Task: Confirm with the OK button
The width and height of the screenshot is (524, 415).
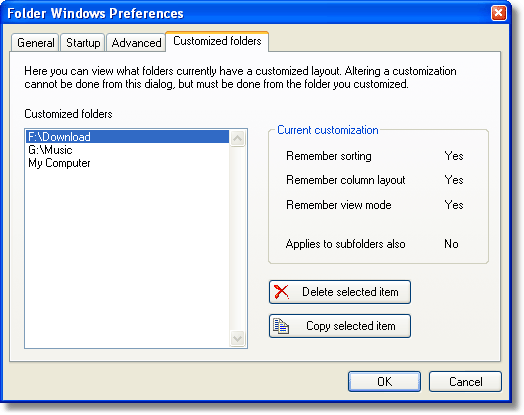Action: pyautogui.click(x=384, y=381)
